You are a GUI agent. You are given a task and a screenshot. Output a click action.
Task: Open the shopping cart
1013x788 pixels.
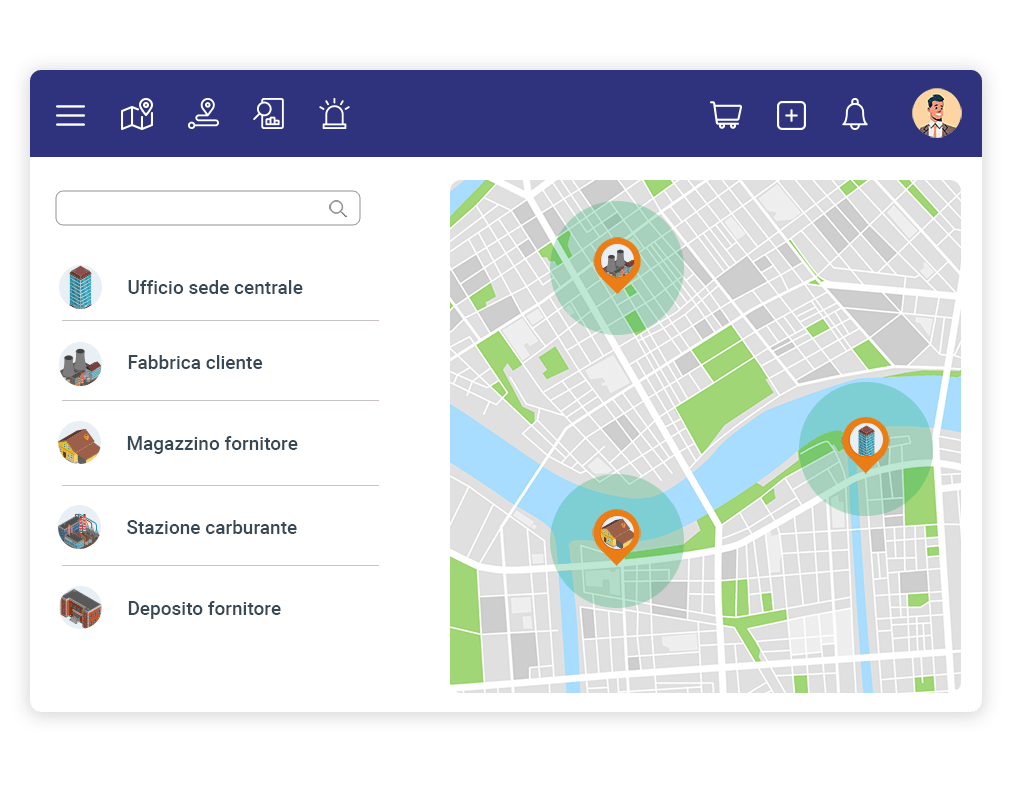(726, 115)
